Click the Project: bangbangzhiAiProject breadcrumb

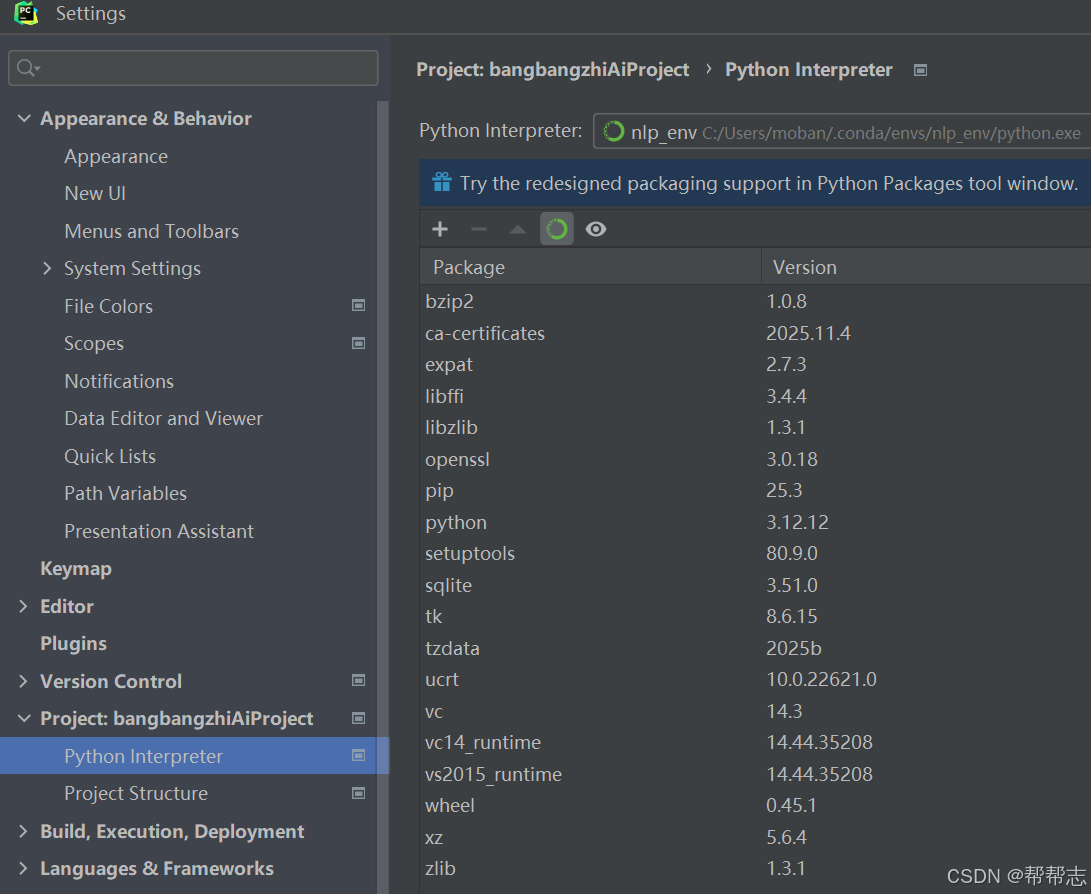(552, 70)
